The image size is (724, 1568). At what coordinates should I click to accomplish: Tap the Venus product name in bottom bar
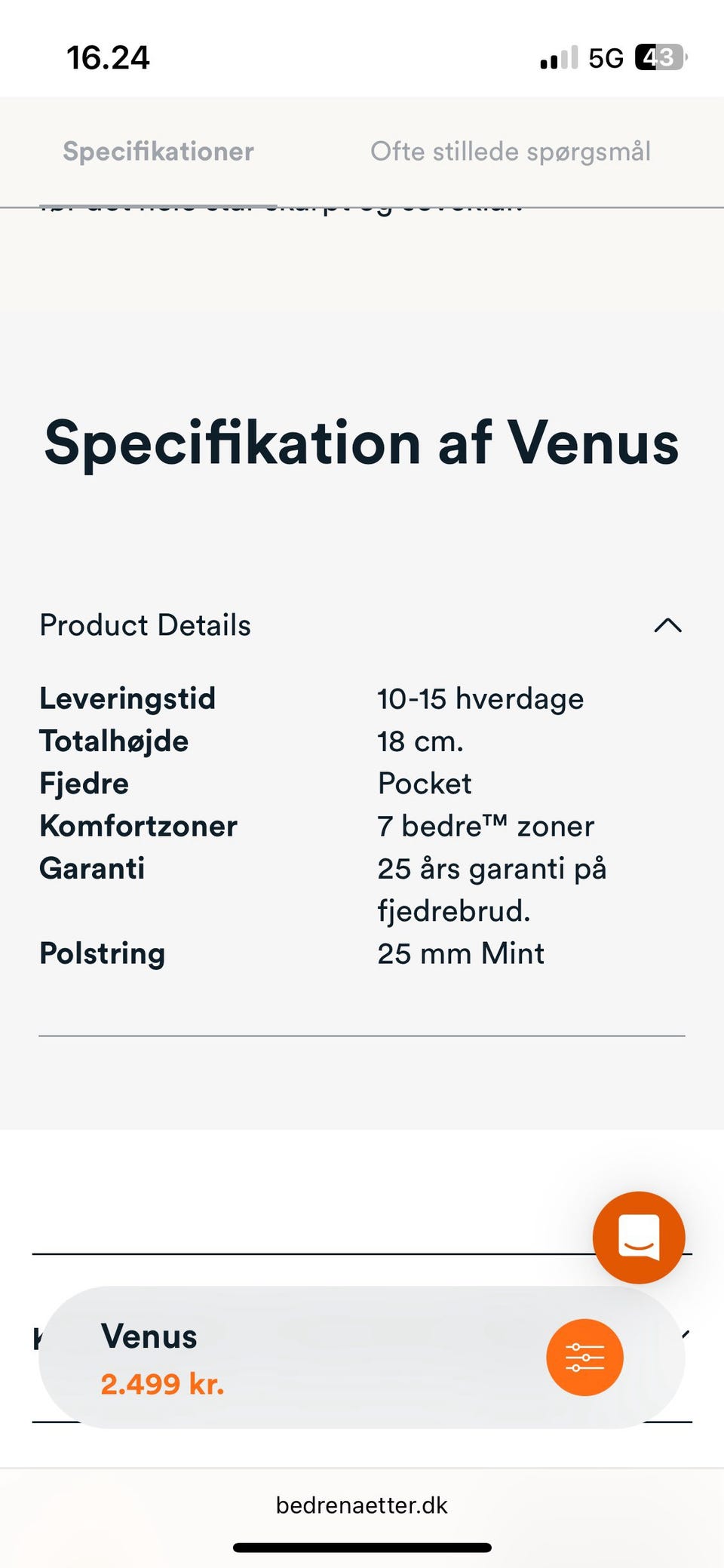(149, 1336)
